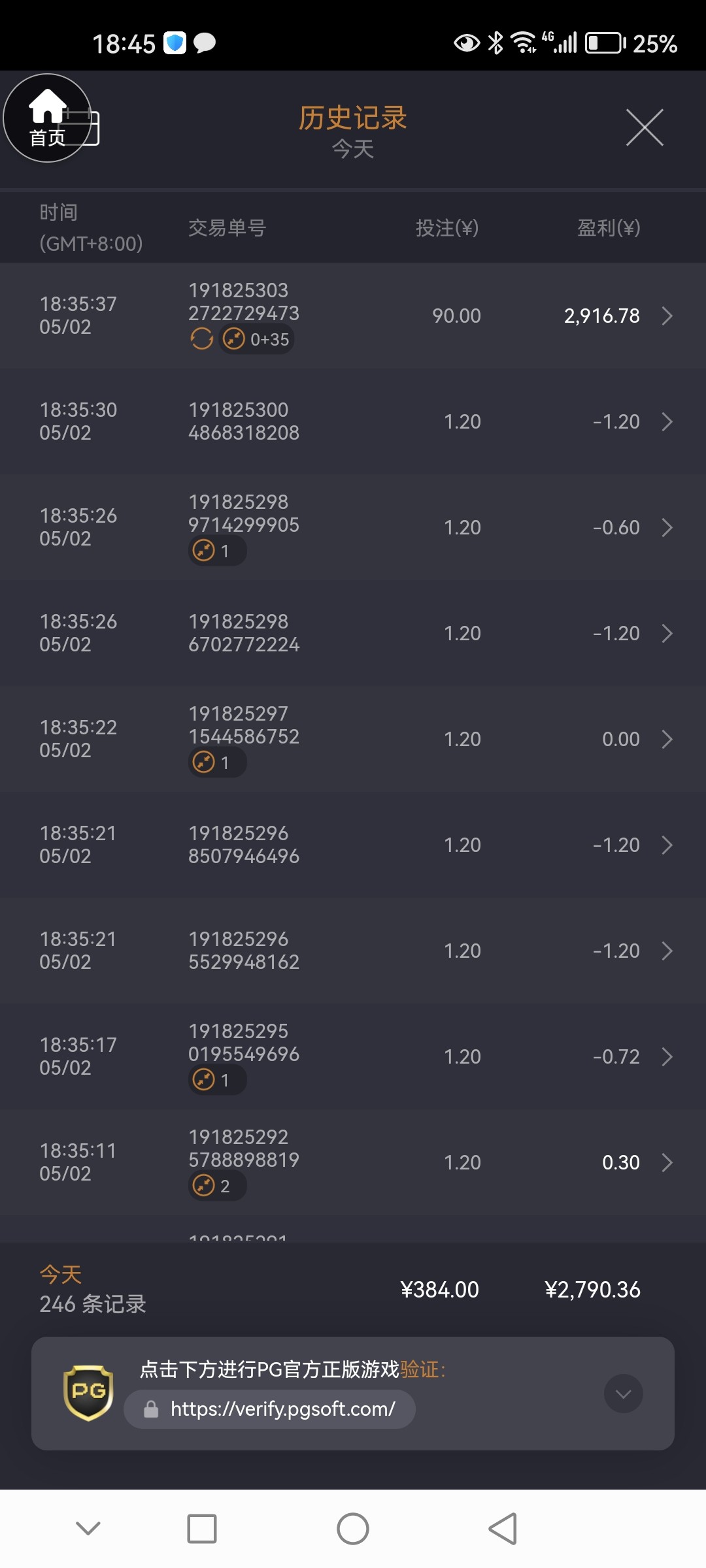Image resolution: width=706 pixels, height=1568 pixels.
Task: Open details for the -0.60 profit record
Action: click(667, 528)
